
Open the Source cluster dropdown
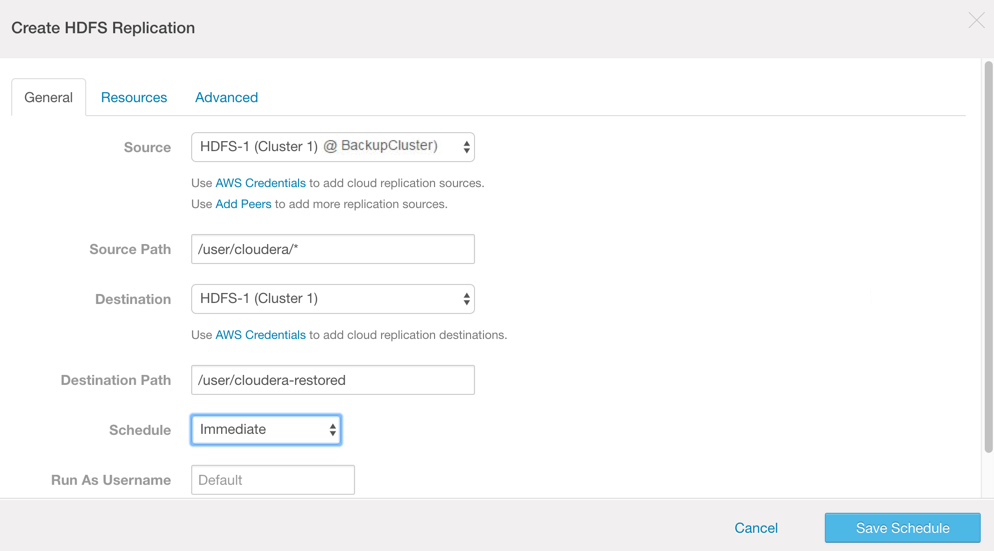coord(332,147)
